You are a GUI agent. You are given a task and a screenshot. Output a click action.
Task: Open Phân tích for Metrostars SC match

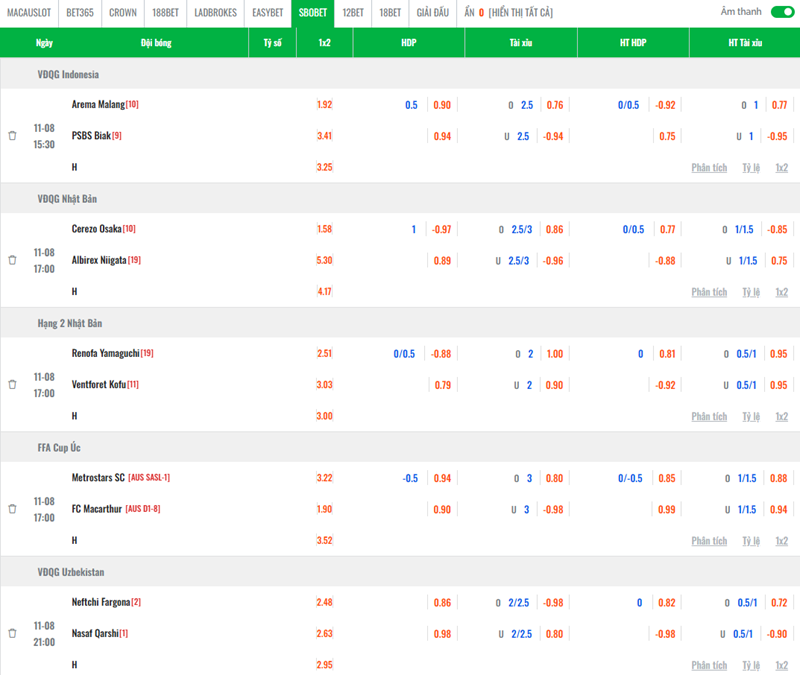709,541
